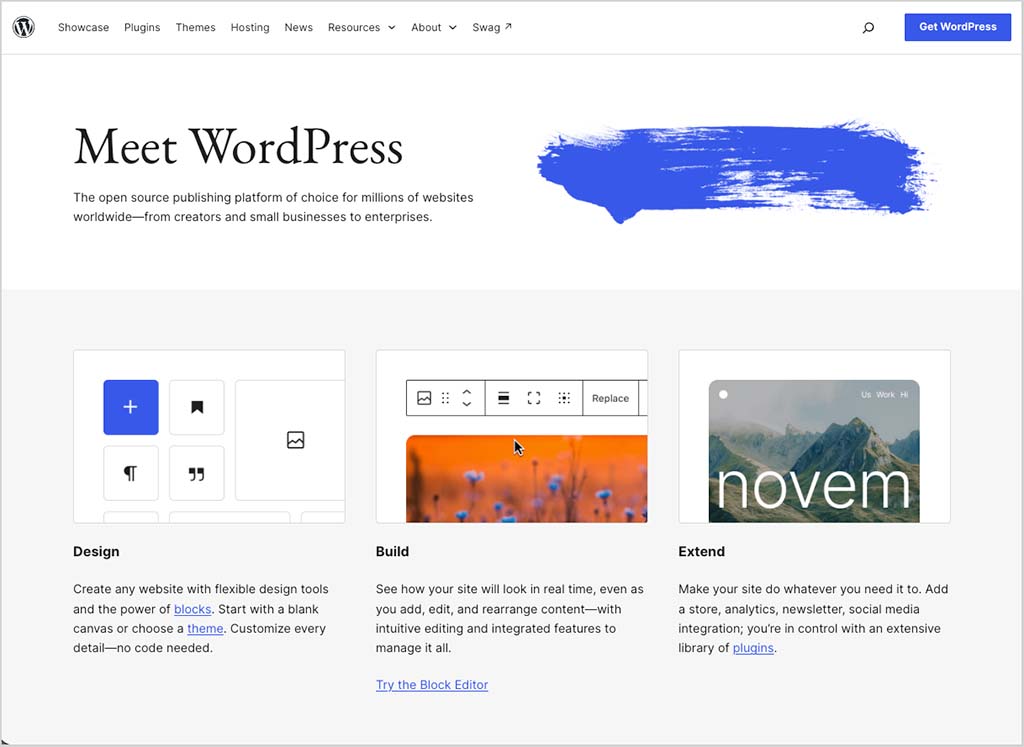
Task: Click the Extend heading
Action: (701, 552)
